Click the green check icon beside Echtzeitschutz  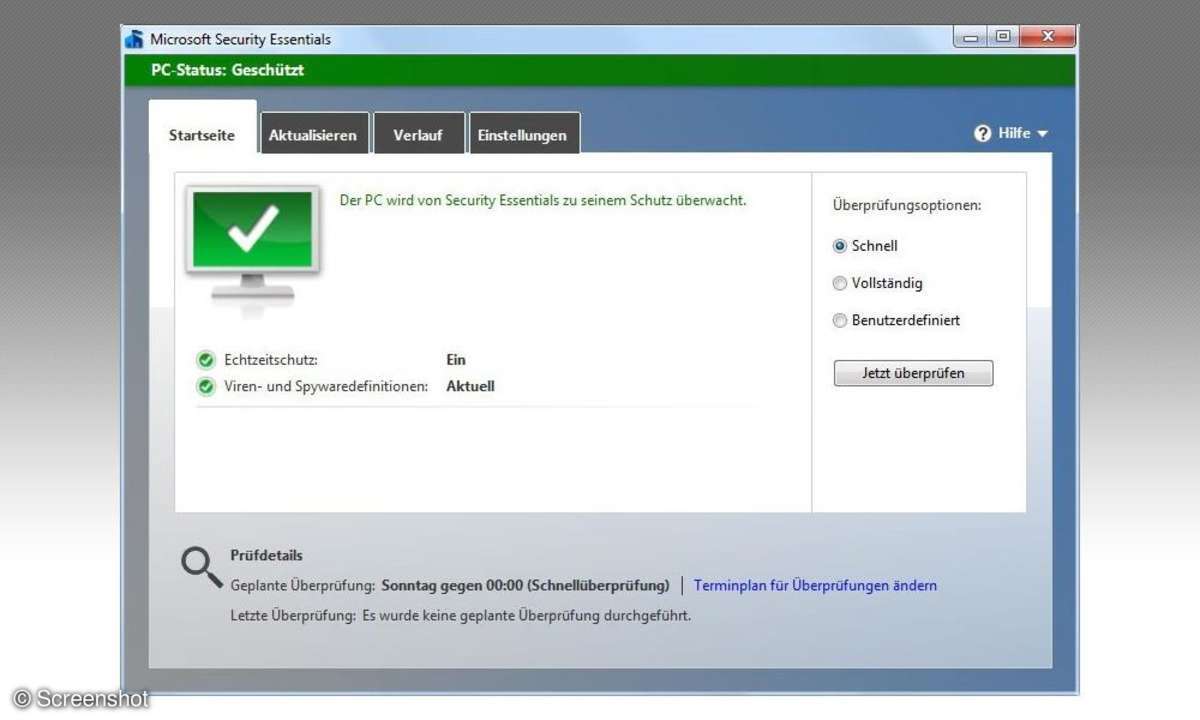coord(206,360)
